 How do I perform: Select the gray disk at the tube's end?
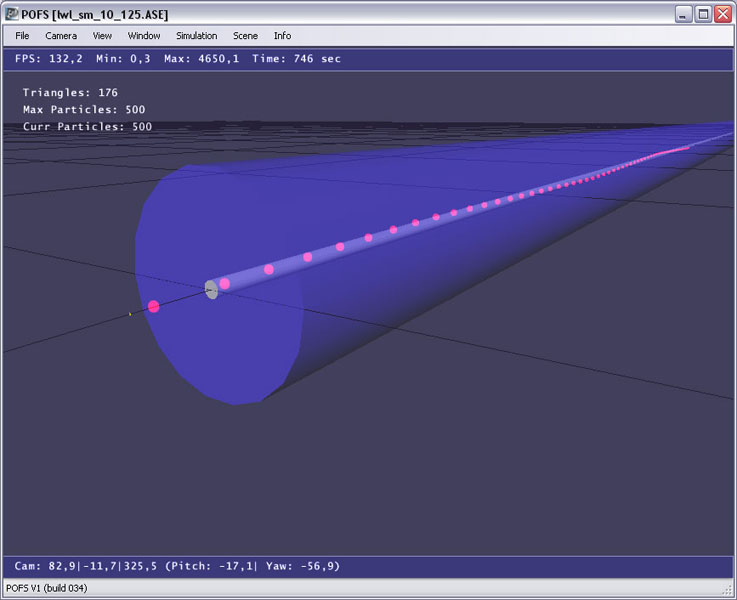coord(211,289)
